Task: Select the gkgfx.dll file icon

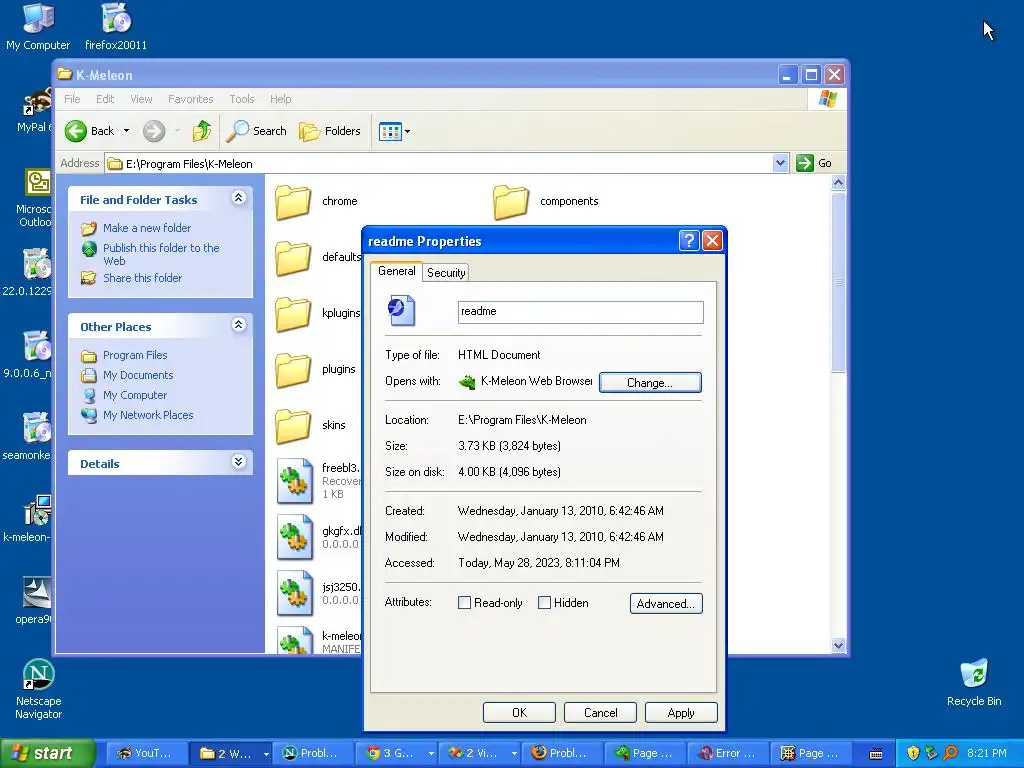Action: [x=295, y=537]
